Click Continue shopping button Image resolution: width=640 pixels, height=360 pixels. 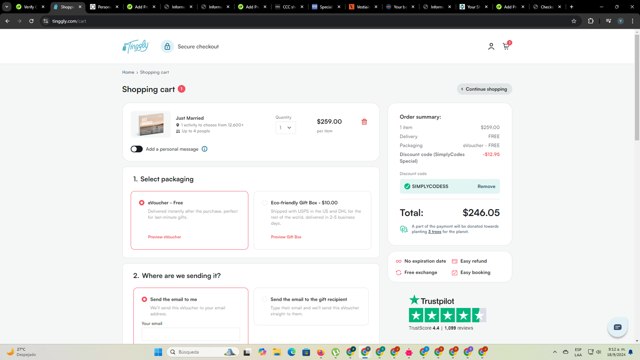coord(484,89)
